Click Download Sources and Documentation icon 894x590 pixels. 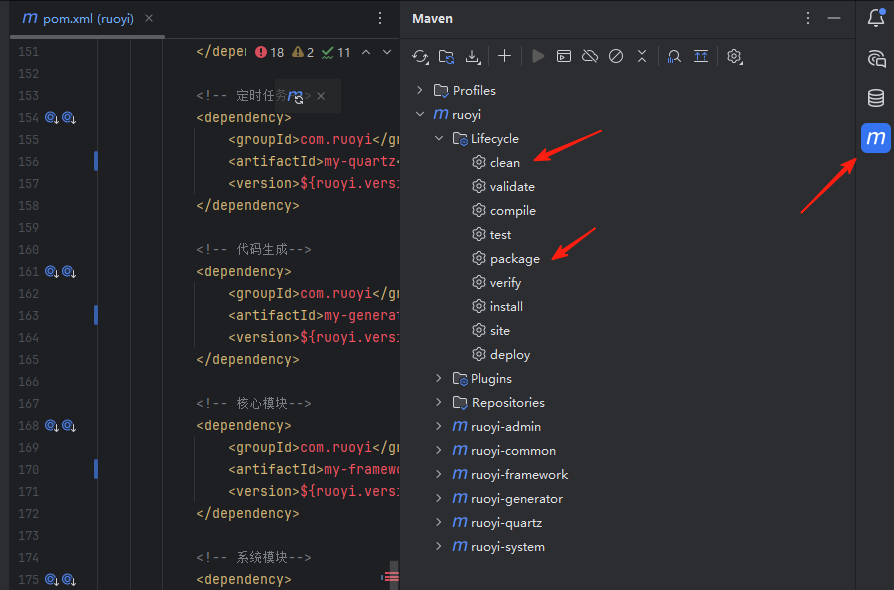(x=473, y=57)
